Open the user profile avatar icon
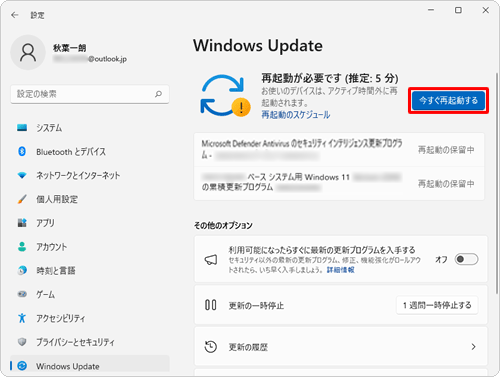Image resolution: width=500 pixels, height=377 pixels. point(28,52)
